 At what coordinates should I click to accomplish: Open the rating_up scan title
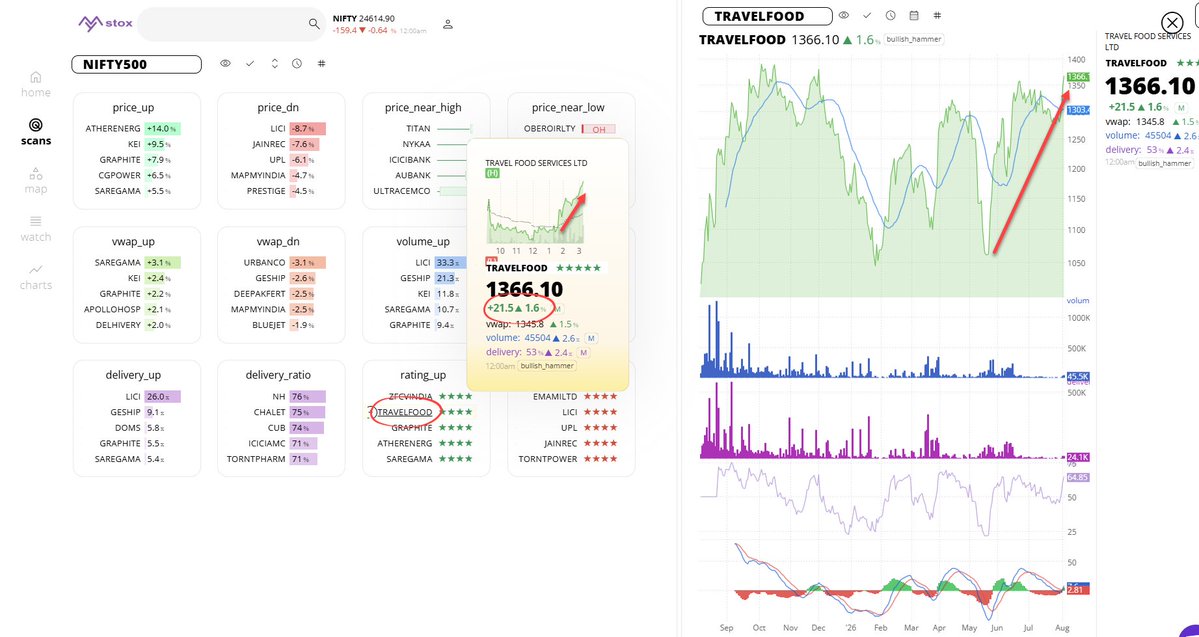click(x=423, y=375)
